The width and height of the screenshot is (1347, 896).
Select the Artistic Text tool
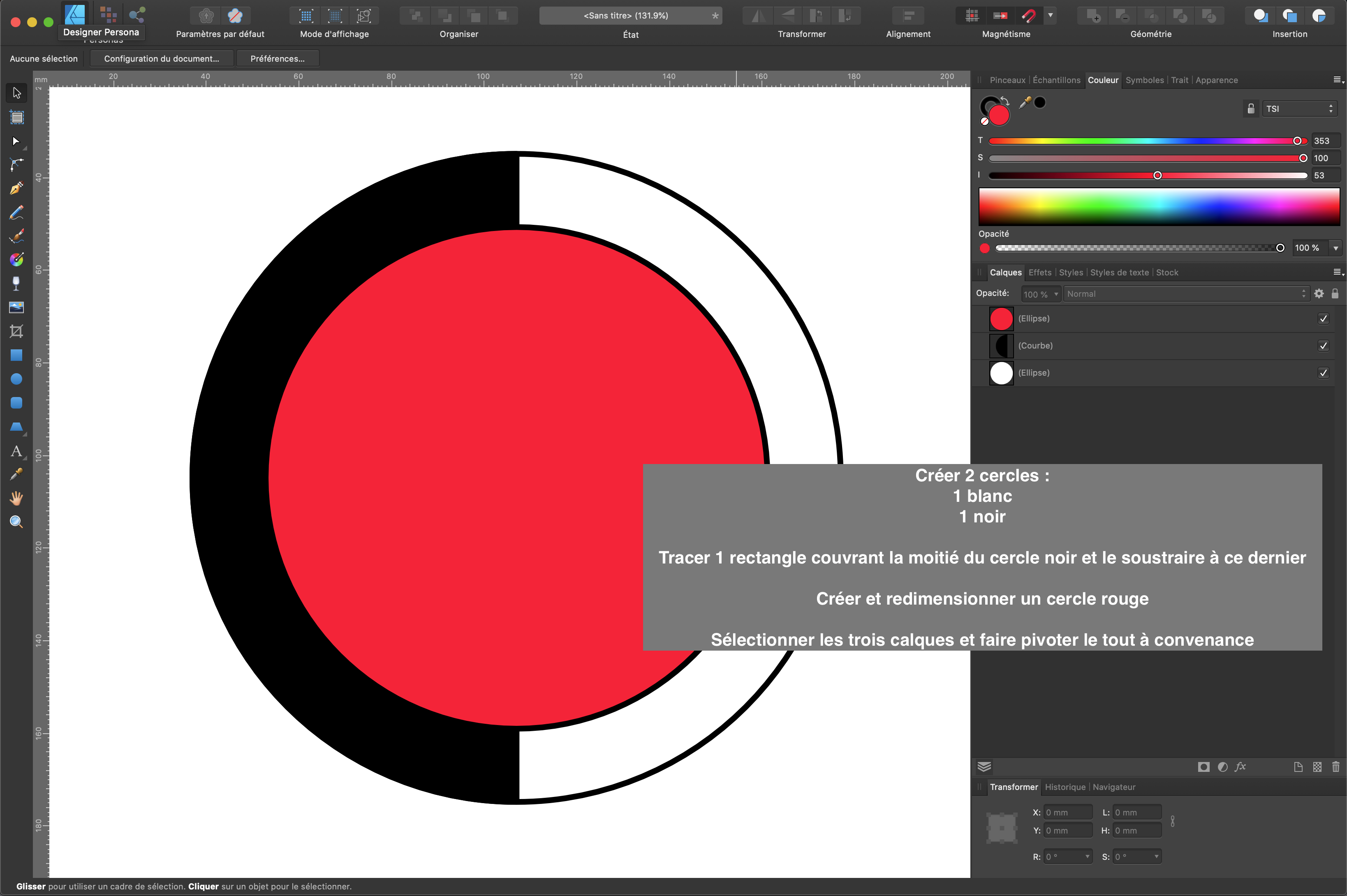pos(16,451)
